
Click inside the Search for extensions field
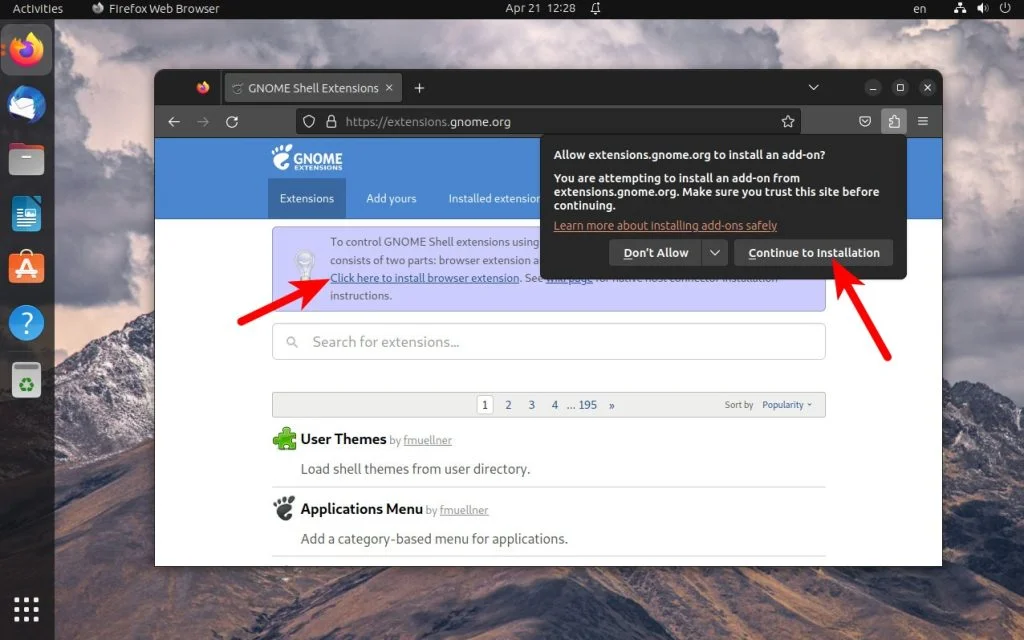point(548,341)
